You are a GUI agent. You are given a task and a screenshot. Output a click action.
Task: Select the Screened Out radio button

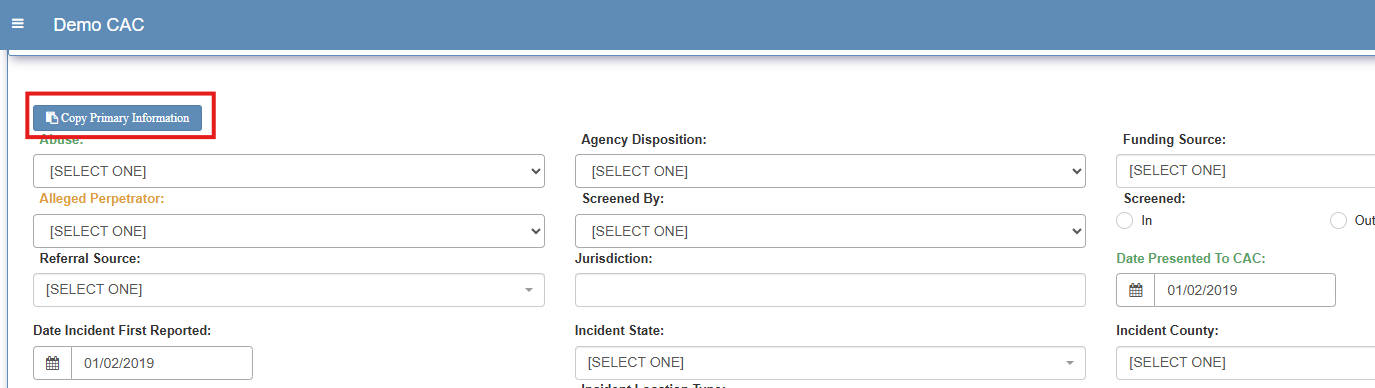1339,221
